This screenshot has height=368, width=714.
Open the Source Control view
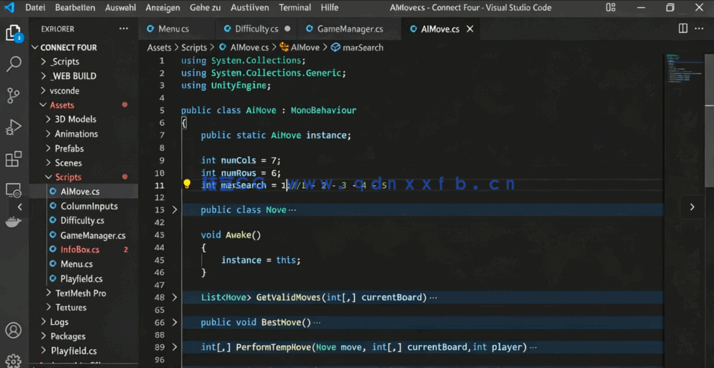(x=14, y=96)
